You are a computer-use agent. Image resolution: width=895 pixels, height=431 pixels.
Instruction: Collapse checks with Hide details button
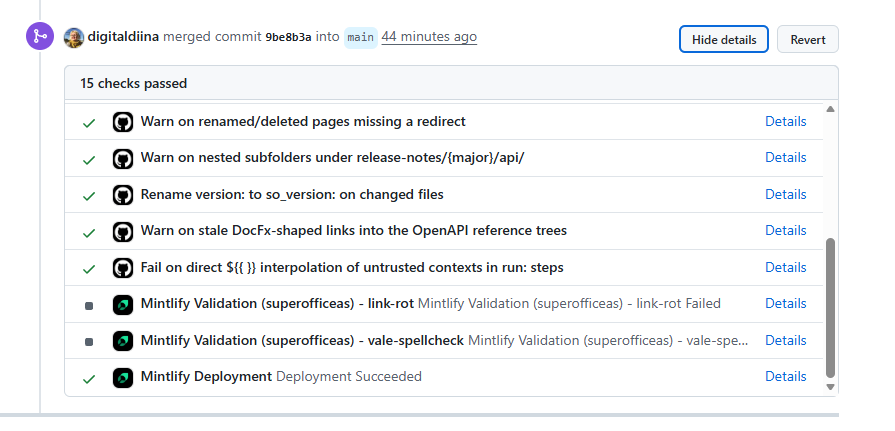pos(724,39)
